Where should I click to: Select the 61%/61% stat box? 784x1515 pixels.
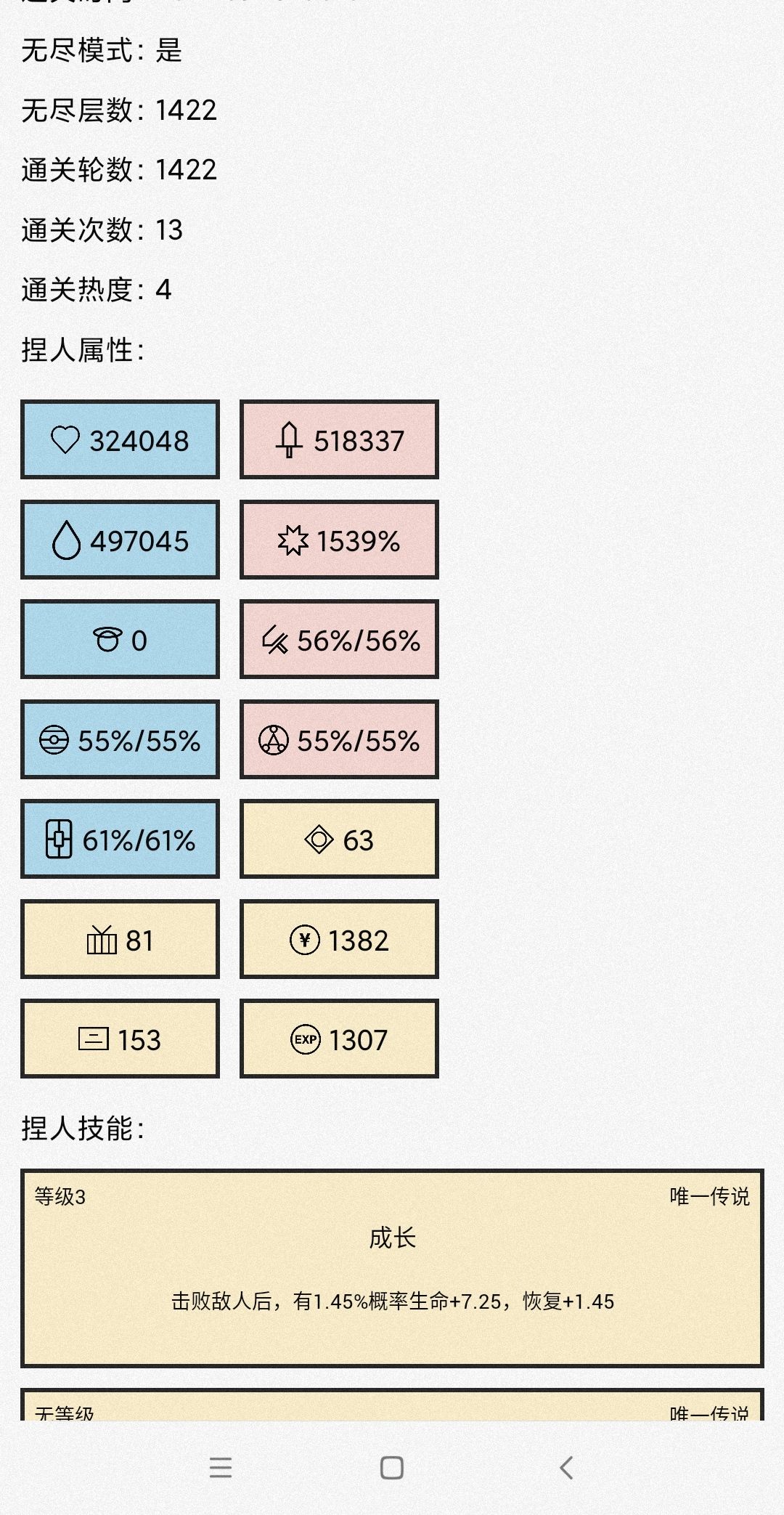(120, 839)
